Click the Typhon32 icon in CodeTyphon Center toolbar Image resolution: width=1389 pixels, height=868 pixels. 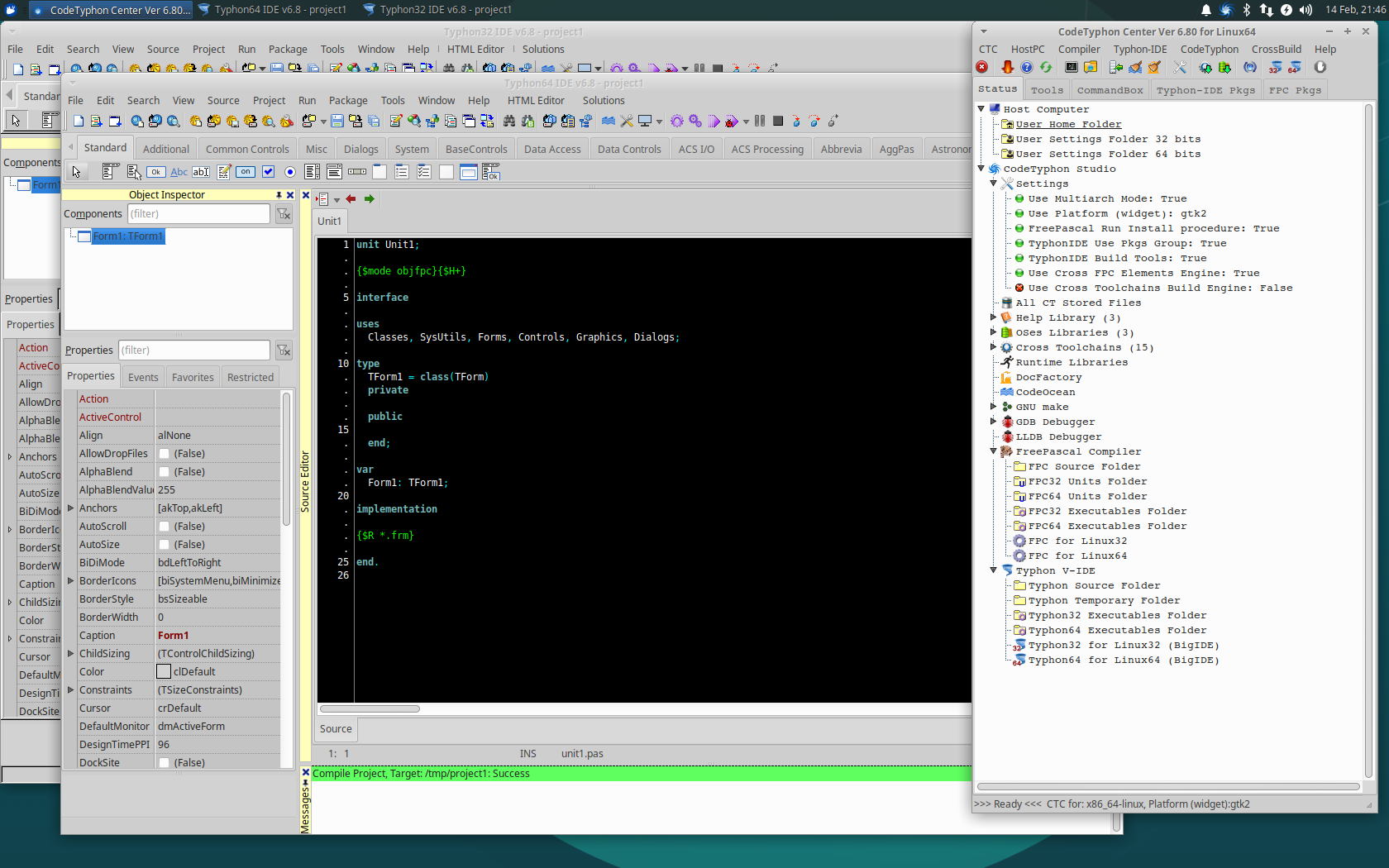(1275, 68)
